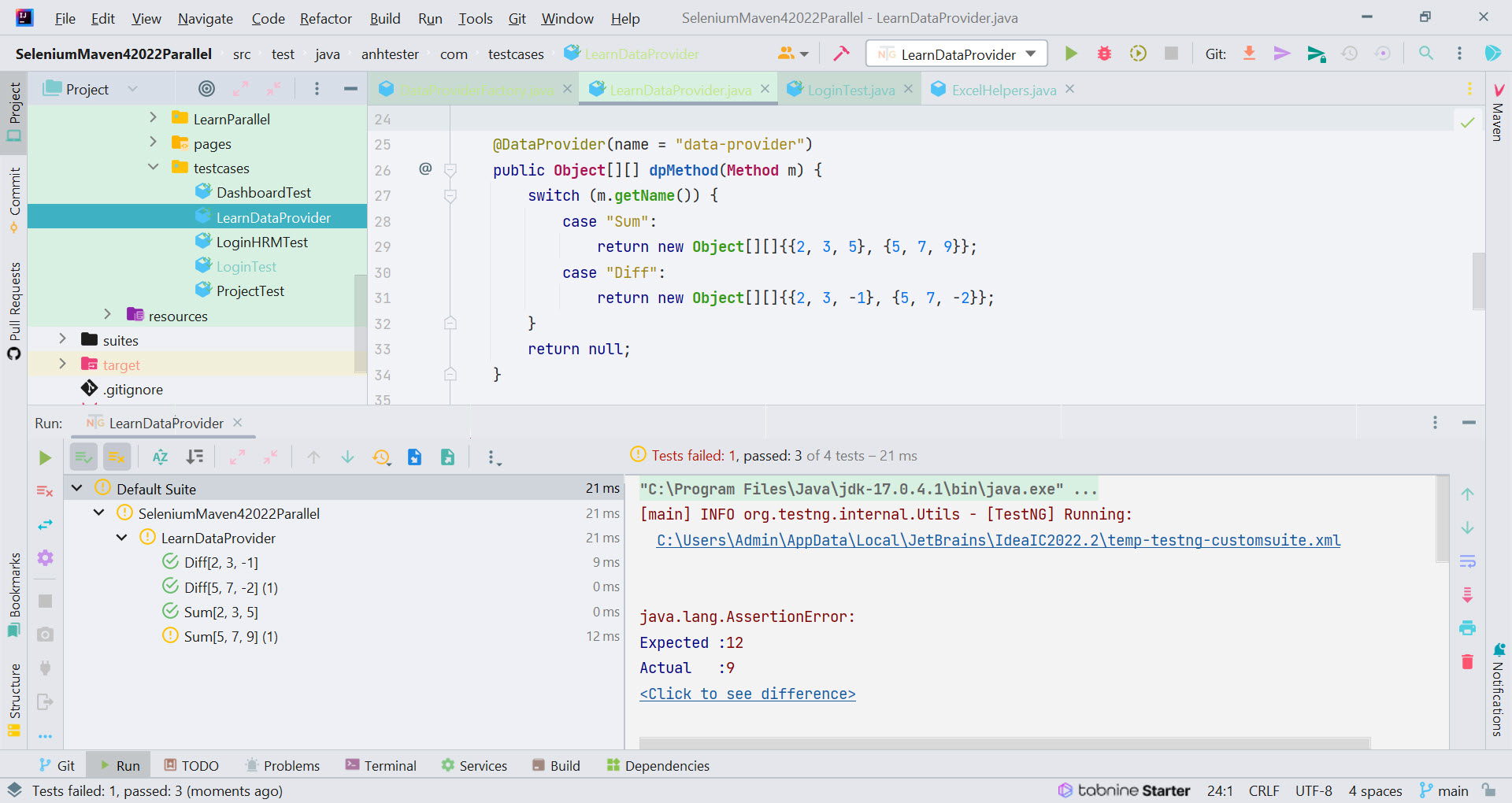
Task: Open Run panel settings gear icon
Action: [45, 558]
